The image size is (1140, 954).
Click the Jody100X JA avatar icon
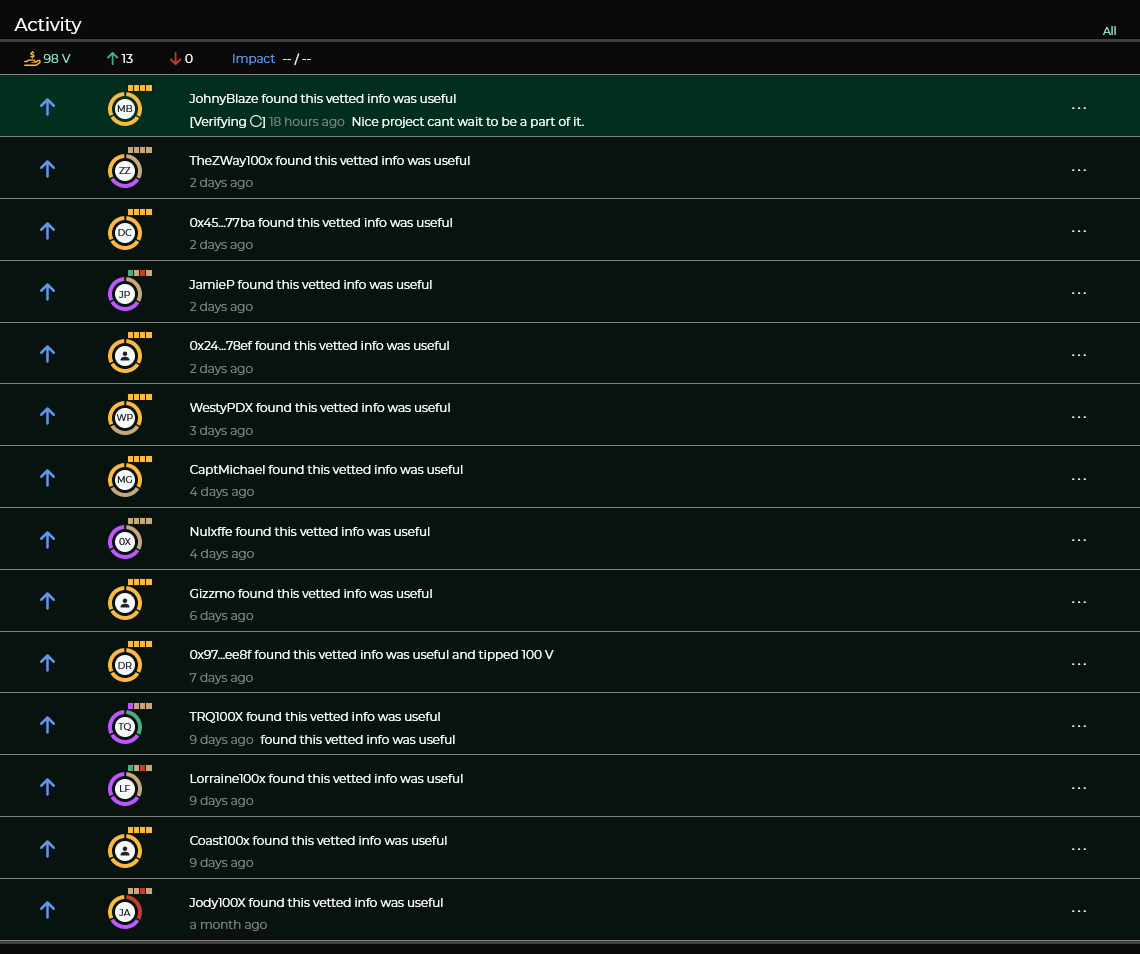pyautogui.click(x=125, y=912)
